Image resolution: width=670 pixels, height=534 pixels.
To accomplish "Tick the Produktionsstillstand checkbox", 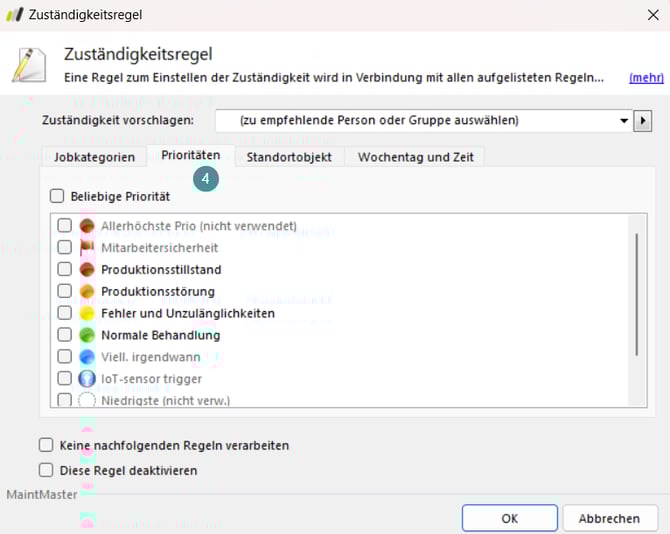I will click(x=65, y=269).
